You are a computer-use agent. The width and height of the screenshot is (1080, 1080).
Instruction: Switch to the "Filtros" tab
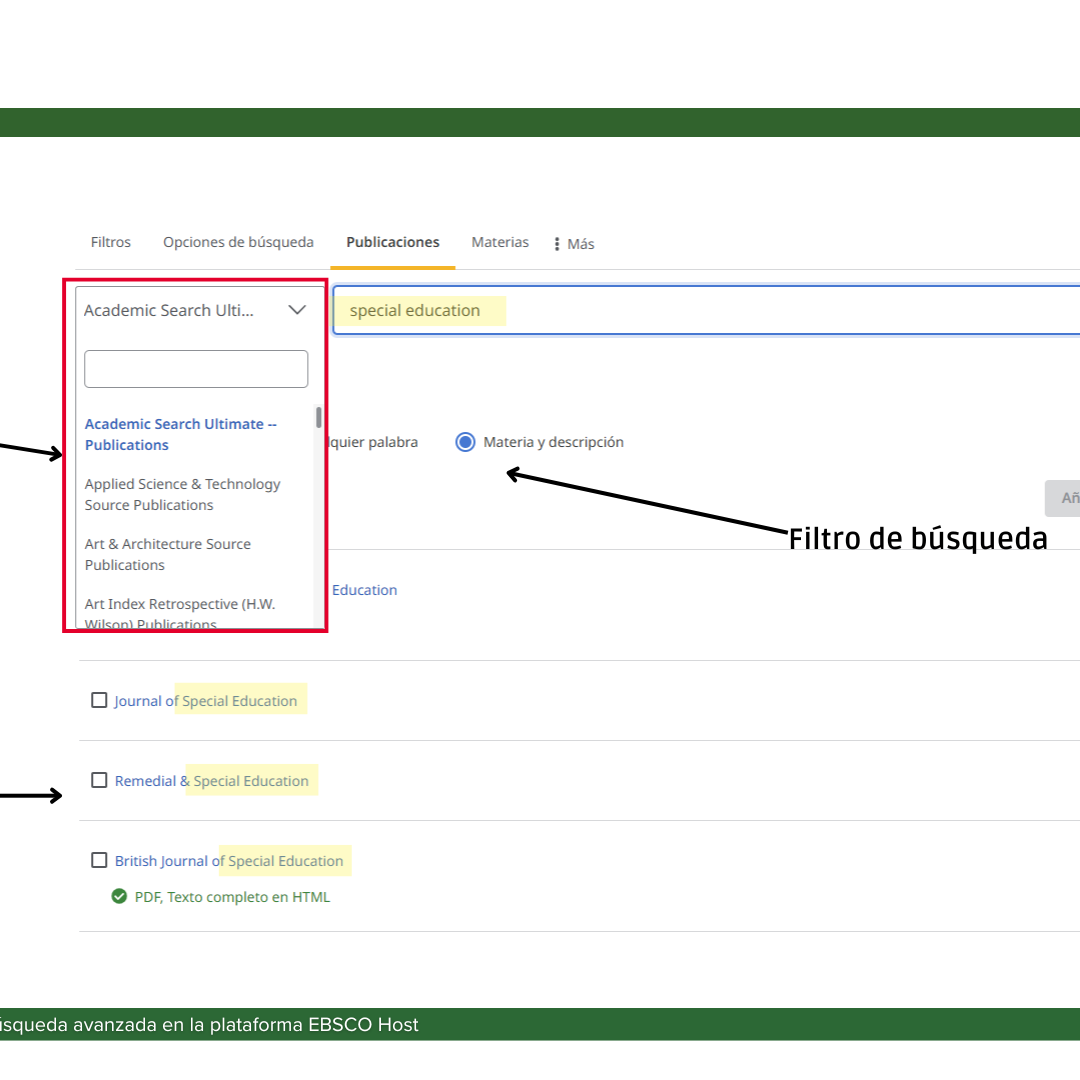click(x=110, y=242)
